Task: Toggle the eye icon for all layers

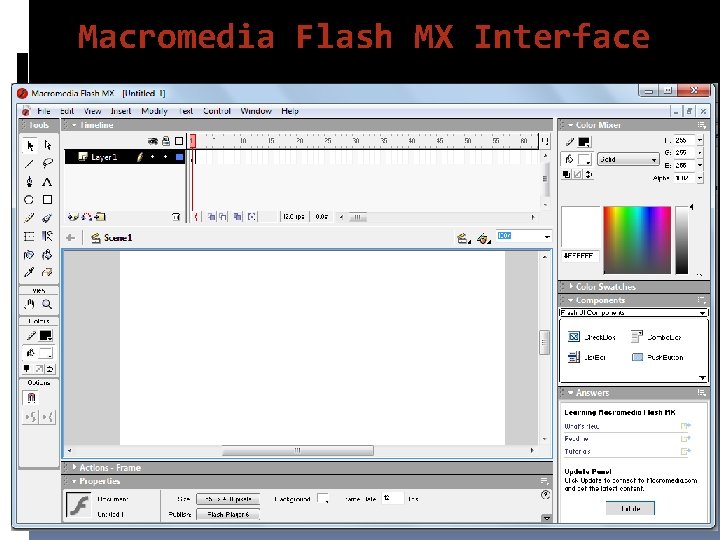Action: click(x=153, y=141)
